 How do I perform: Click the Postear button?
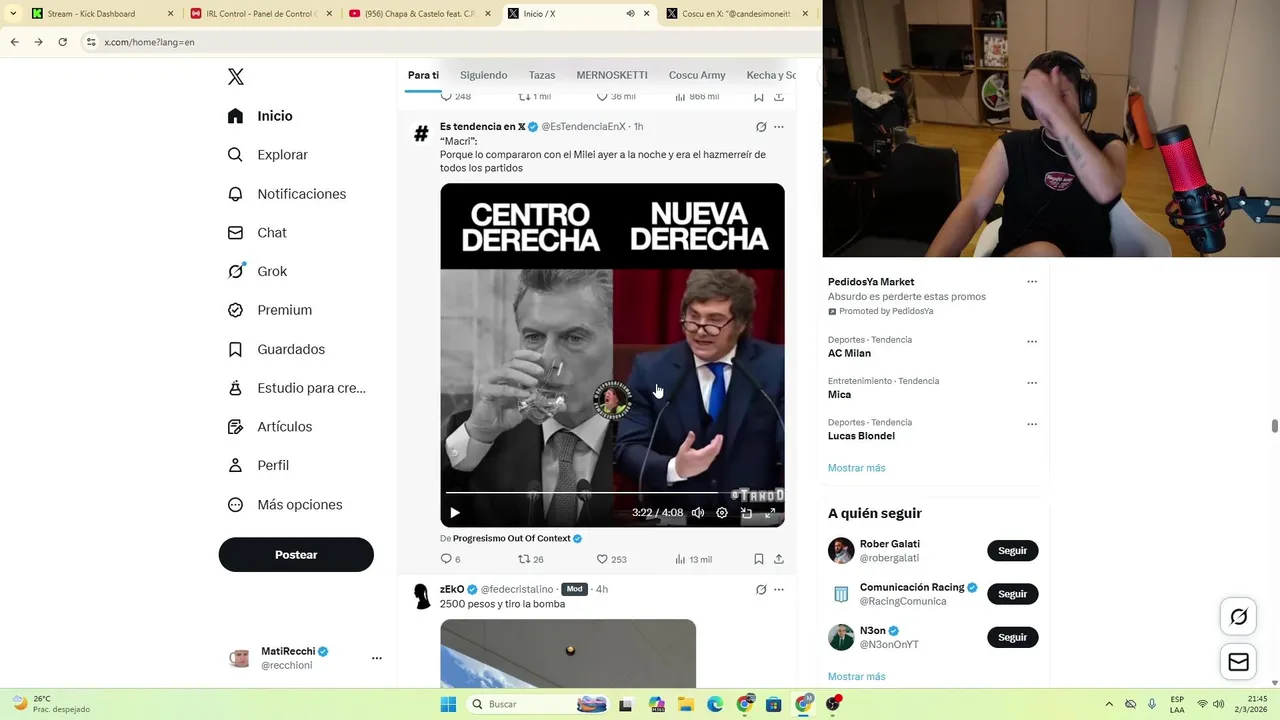pos(296,555)
